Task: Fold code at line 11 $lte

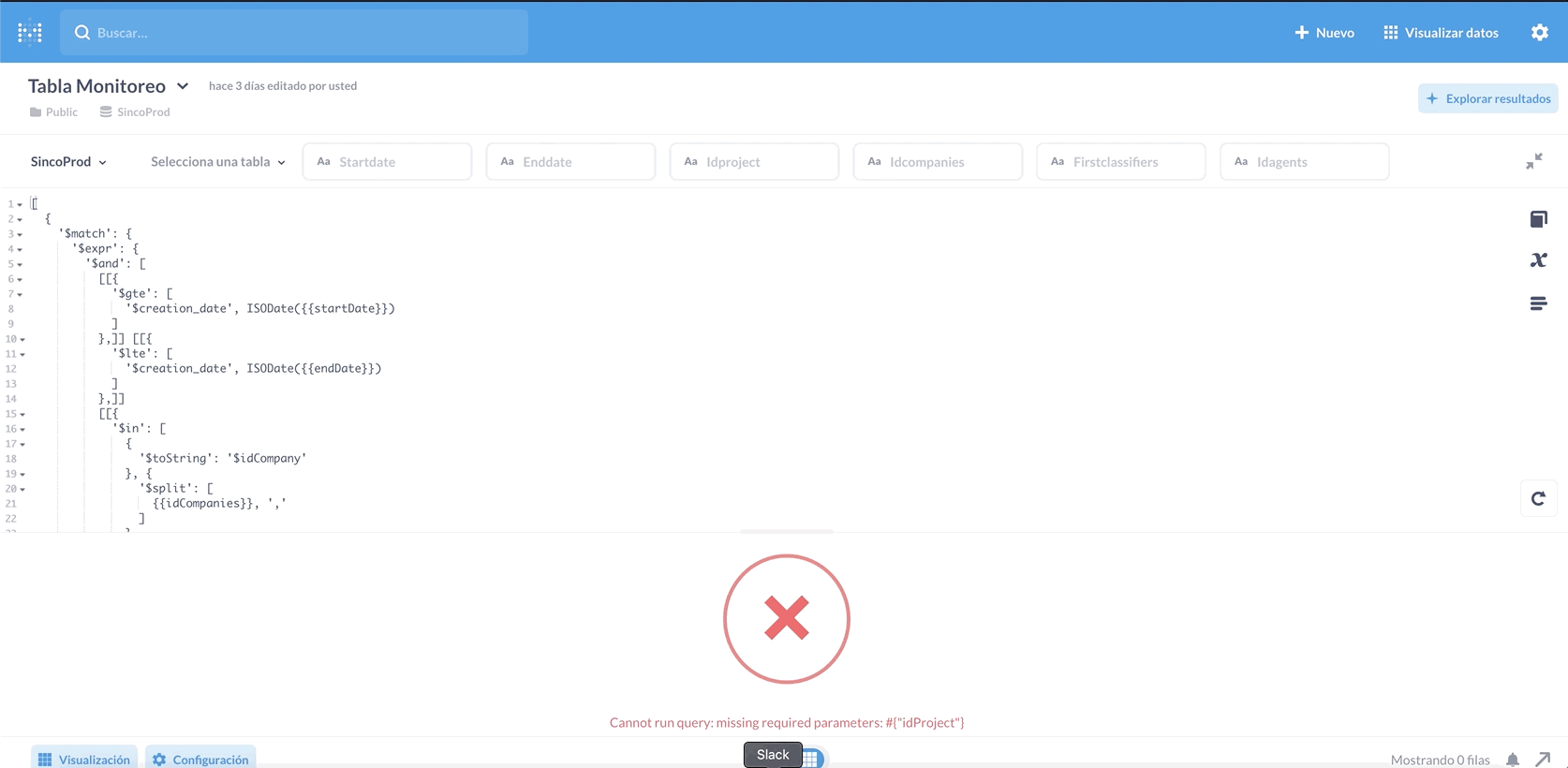Action: pyautogui.click(x=22, y=354)
